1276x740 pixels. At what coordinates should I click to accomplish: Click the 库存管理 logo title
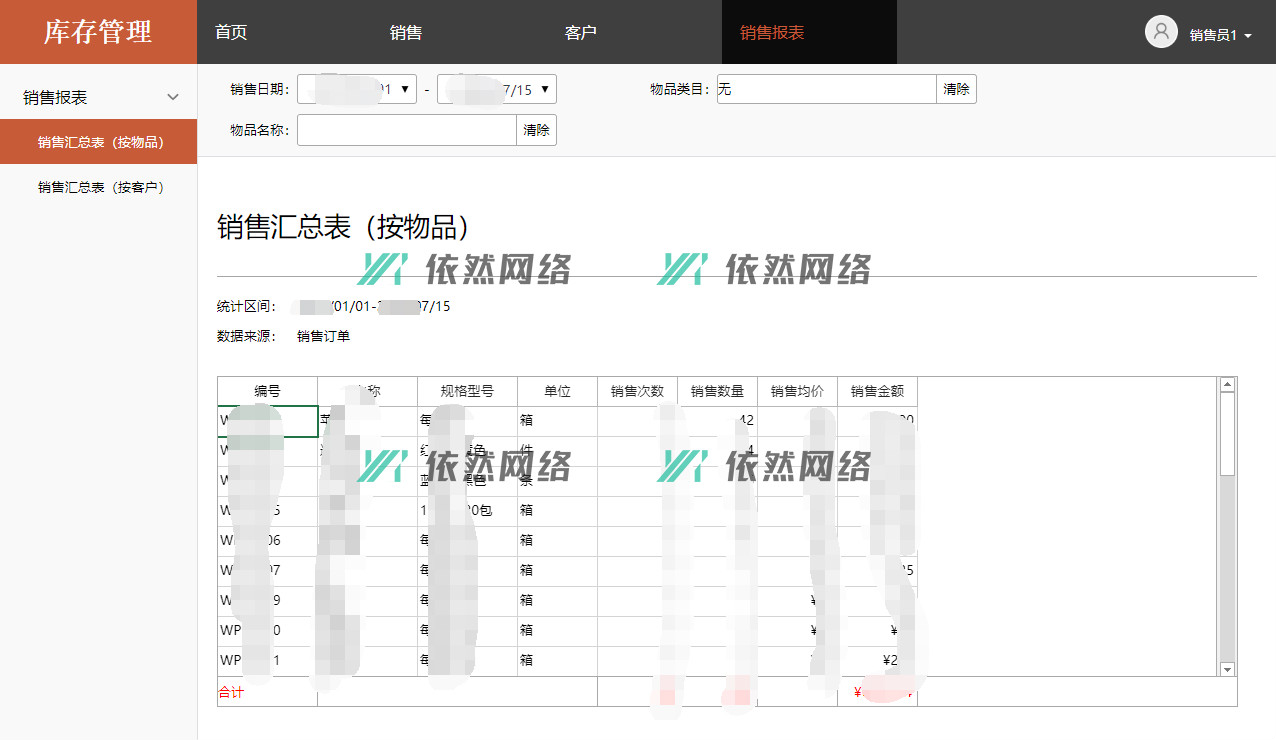coord(98,32)
